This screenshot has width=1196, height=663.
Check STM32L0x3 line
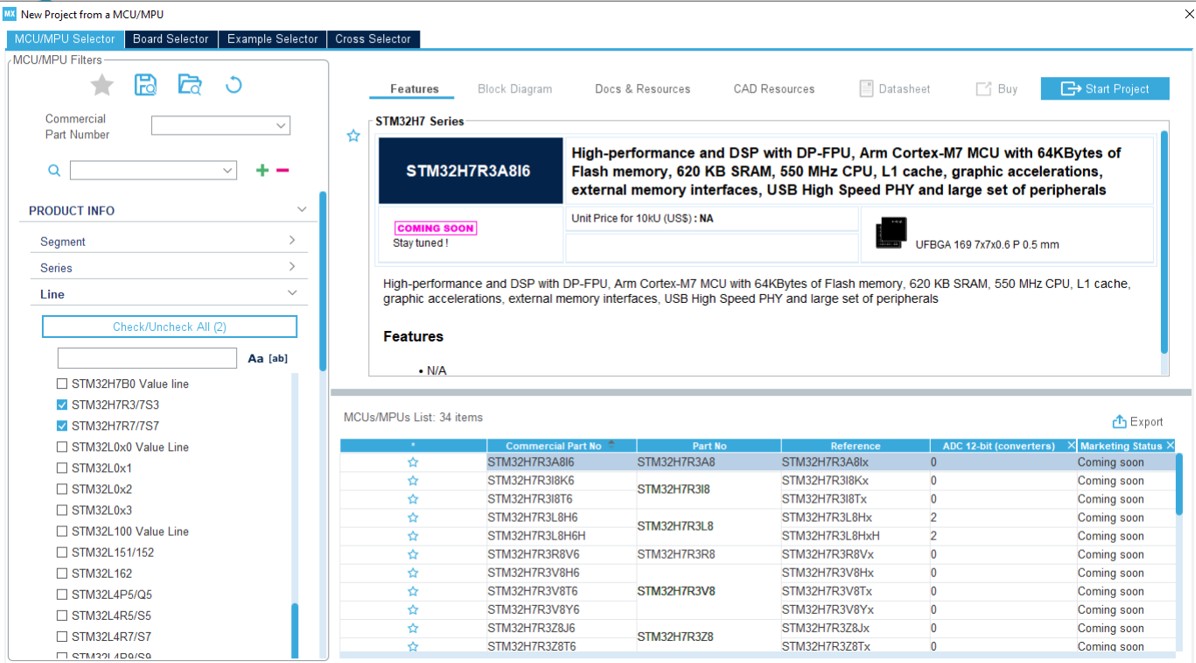click(62, 510)
